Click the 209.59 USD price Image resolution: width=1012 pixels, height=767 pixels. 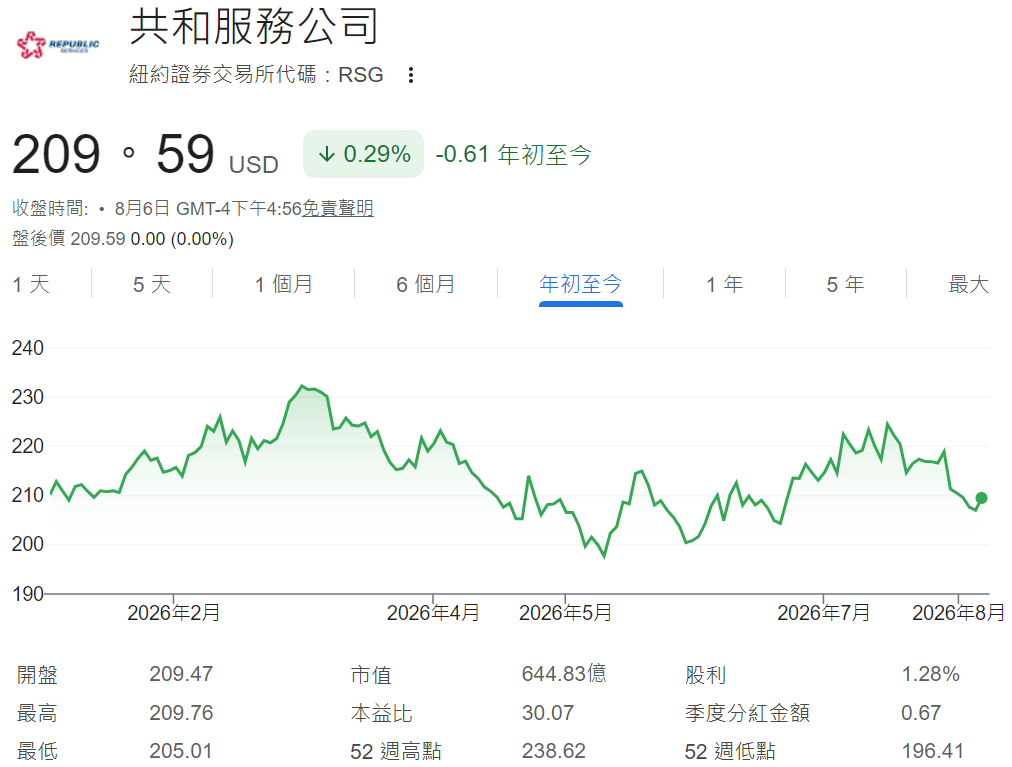pyautogui.click(x=145, y=154)
